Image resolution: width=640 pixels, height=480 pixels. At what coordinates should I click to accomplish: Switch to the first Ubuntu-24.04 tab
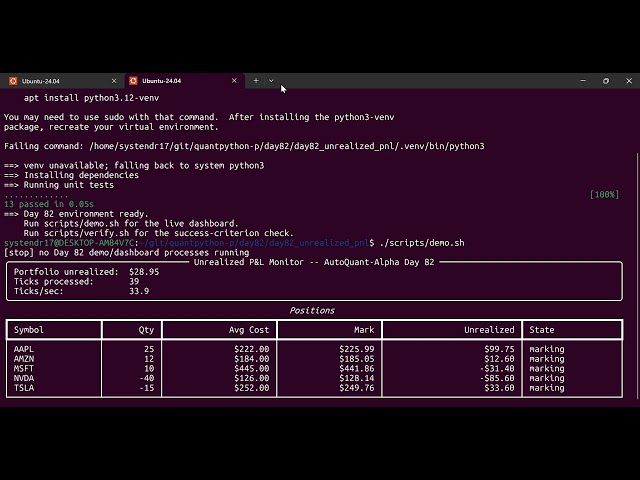coord(62,81)
